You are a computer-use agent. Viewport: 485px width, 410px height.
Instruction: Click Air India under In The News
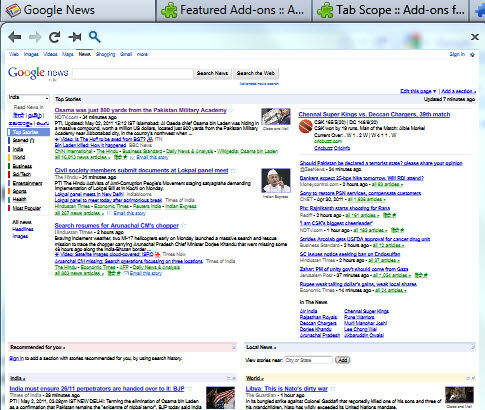(x=308, y=311)
